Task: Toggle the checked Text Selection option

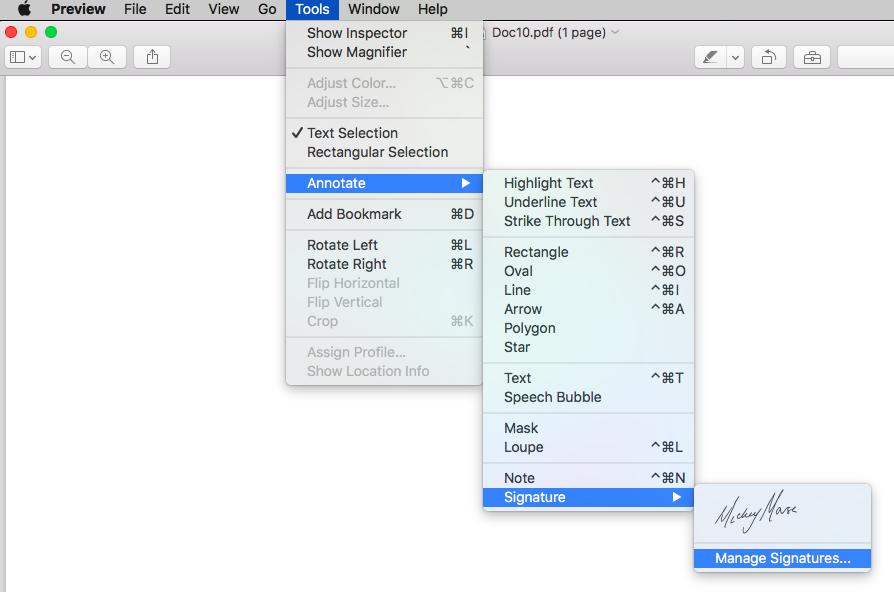Action: click(384, 133)
